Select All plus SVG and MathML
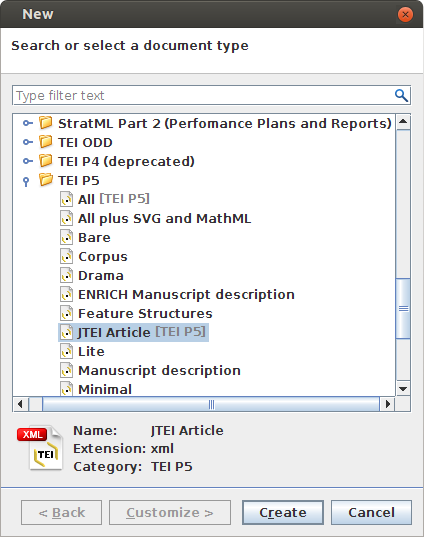This screenshot has height=537, width=424. 164,218
